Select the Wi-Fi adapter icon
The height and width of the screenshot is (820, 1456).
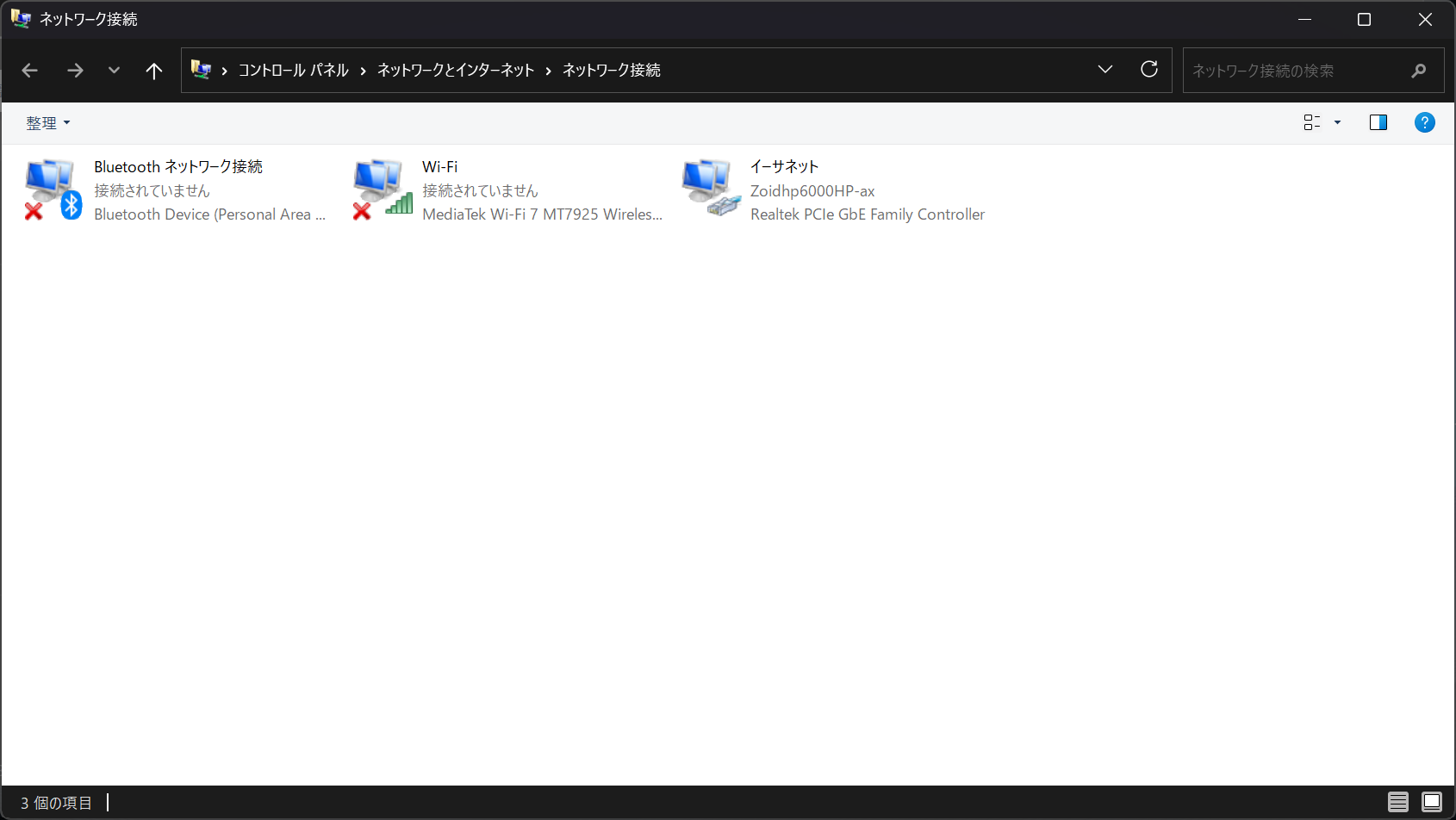(382, 189)
